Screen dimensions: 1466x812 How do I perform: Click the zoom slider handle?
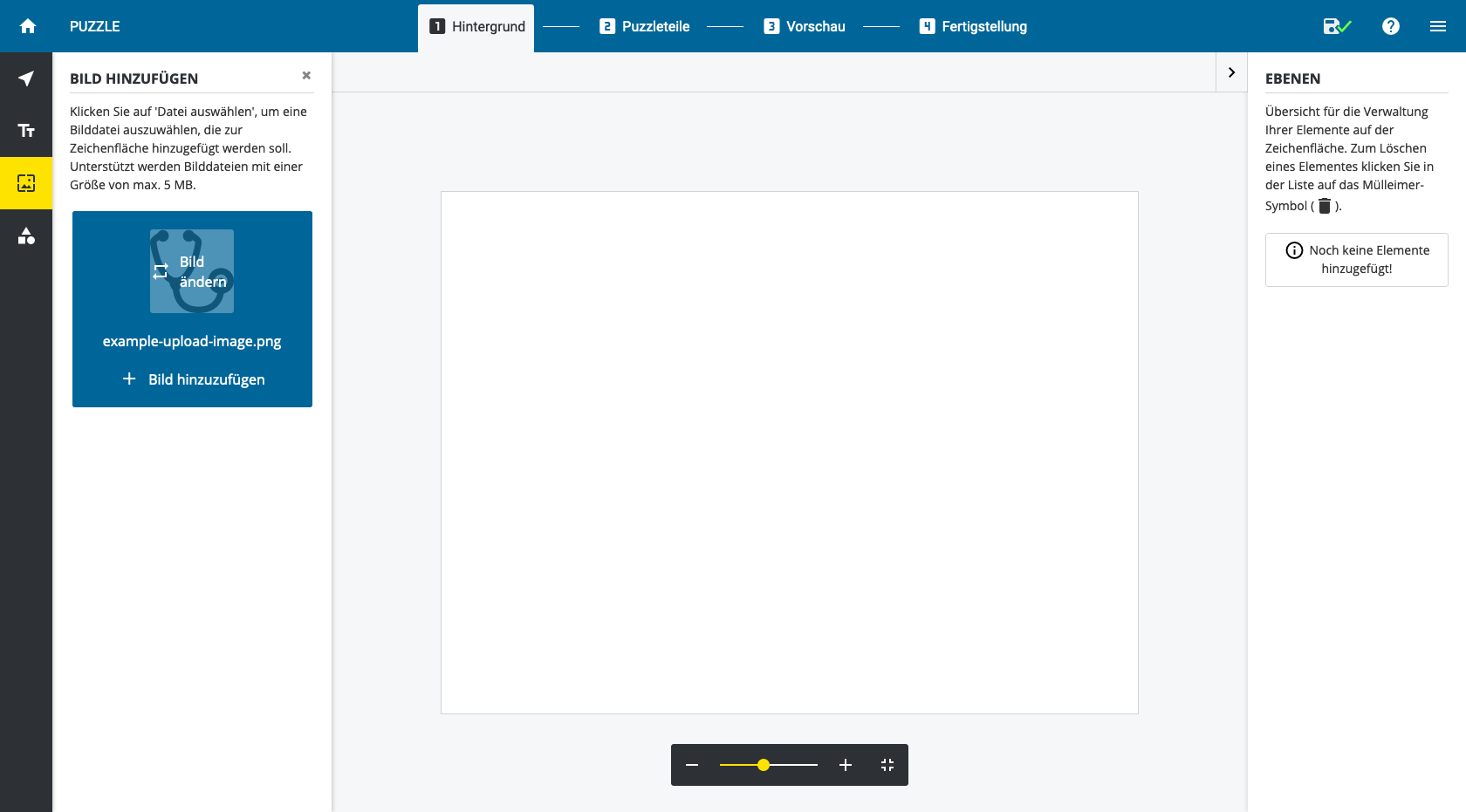coord(764,765)
